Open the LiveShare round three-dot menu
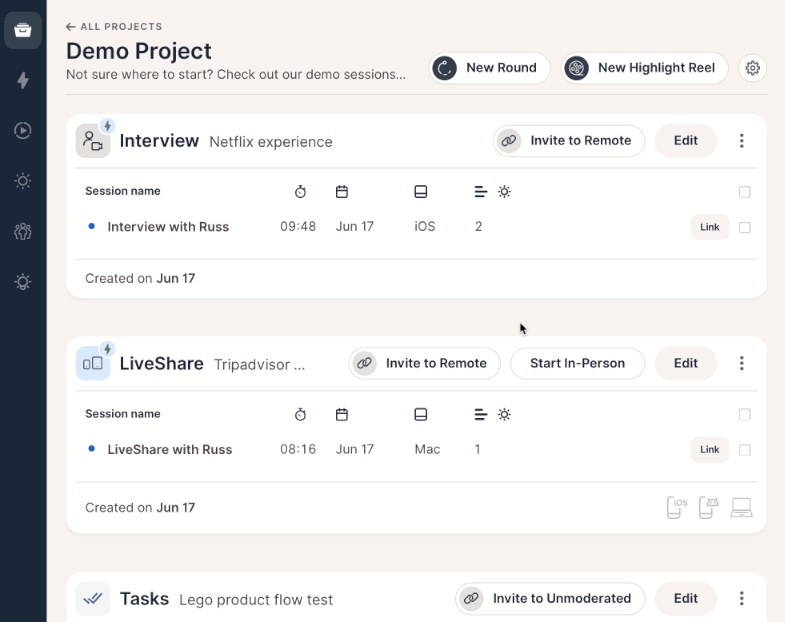The height and width of the screenshot is (622, 785). tap(742, 363)
